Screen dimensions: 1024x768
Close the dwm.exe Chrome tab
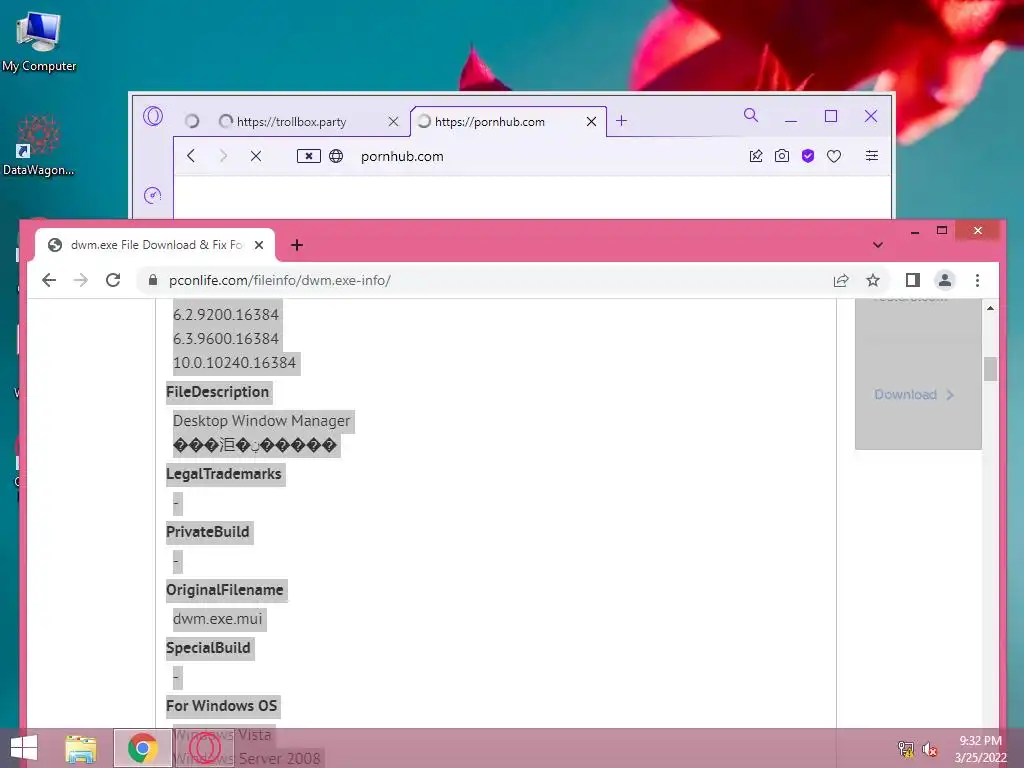click(259, 245)
